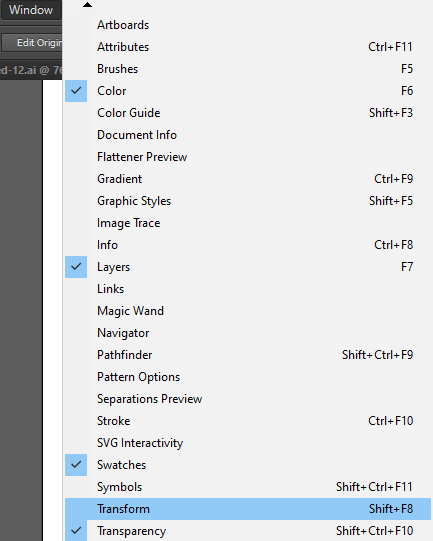
Task: Click the scroll-up arrow atop the menu
Action: (x=88, y=5)
